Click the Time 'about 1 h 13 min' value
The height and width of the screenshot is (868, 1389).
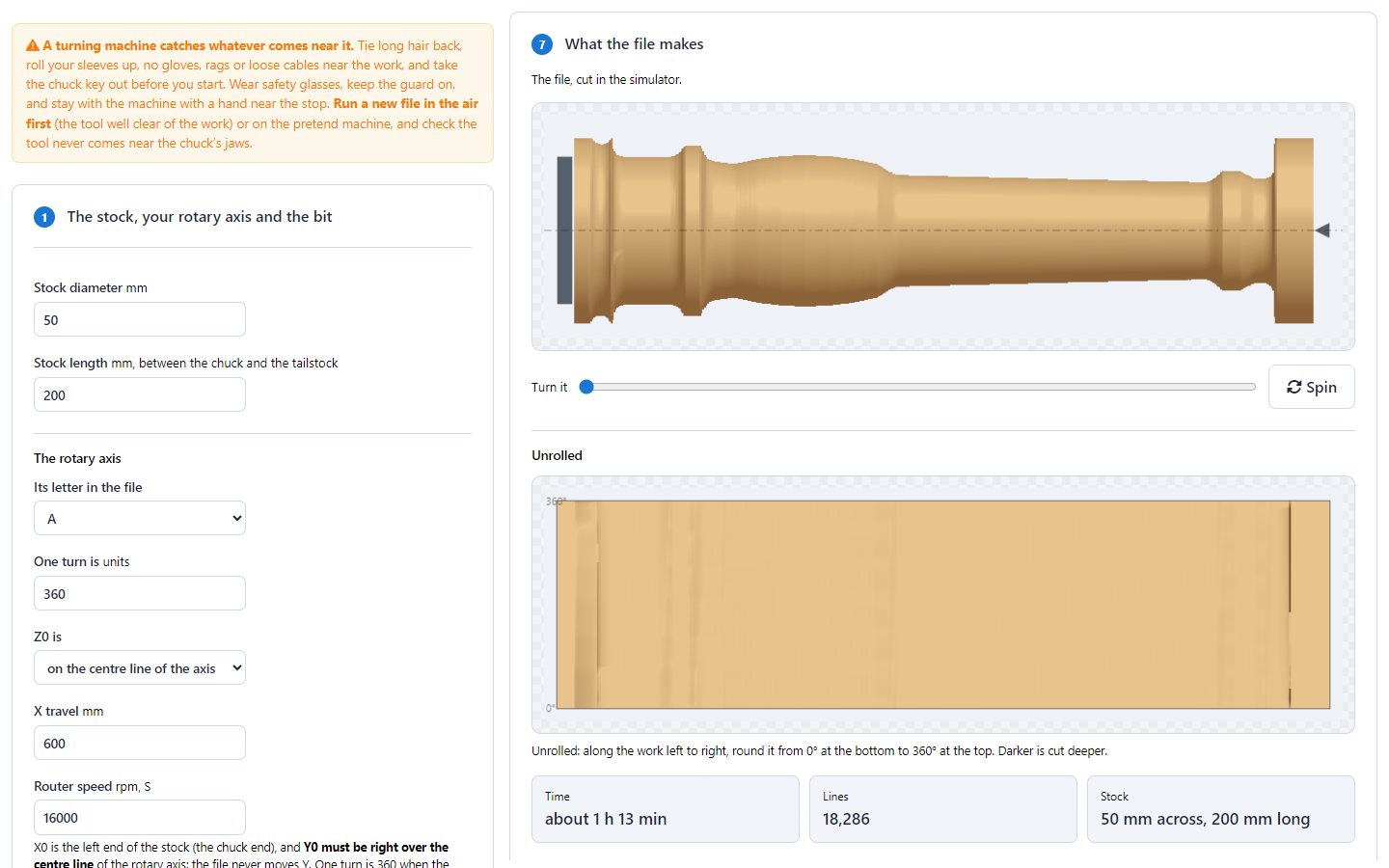pos(606,819)
